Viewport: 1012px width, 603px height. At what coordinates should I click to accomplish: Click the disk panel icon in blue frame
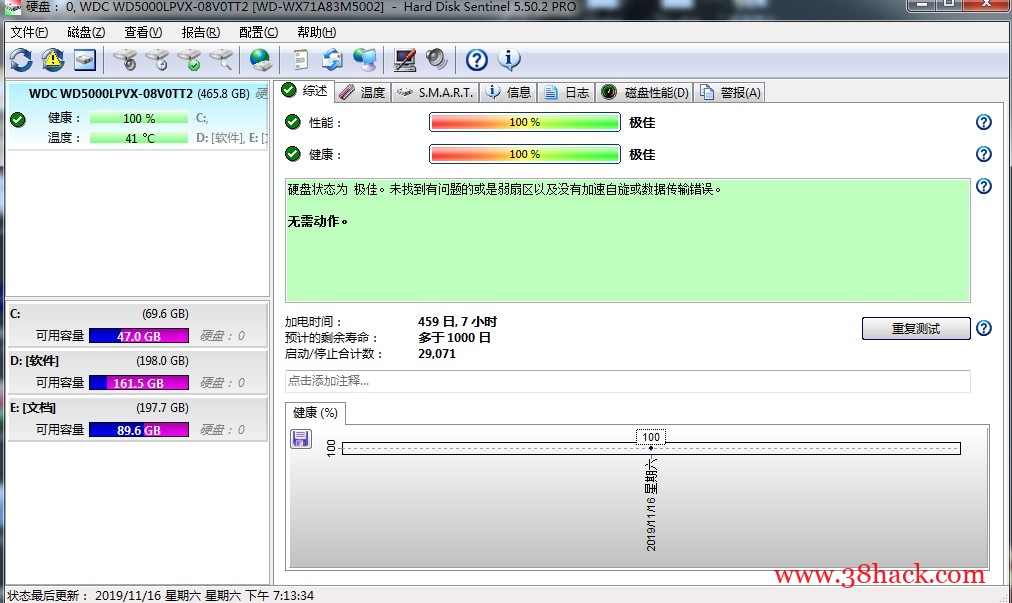click(85, 60)
